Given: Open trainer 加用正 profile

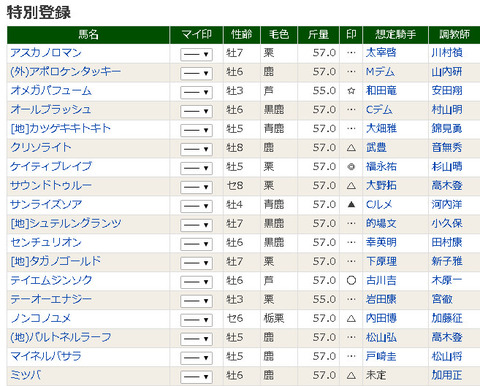Looking at the screenshot, I should pyautogui.click(x=447, y=376).
